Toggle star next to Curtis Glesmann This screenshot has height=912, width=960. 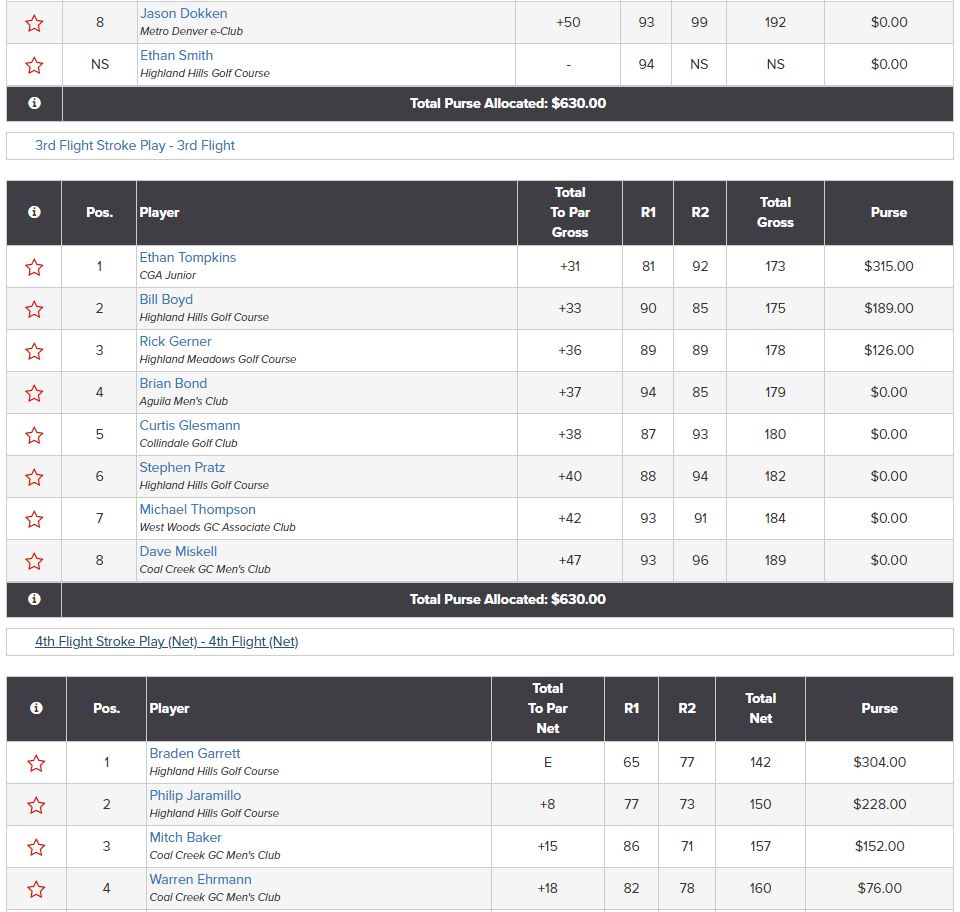(x=34, y=435)
